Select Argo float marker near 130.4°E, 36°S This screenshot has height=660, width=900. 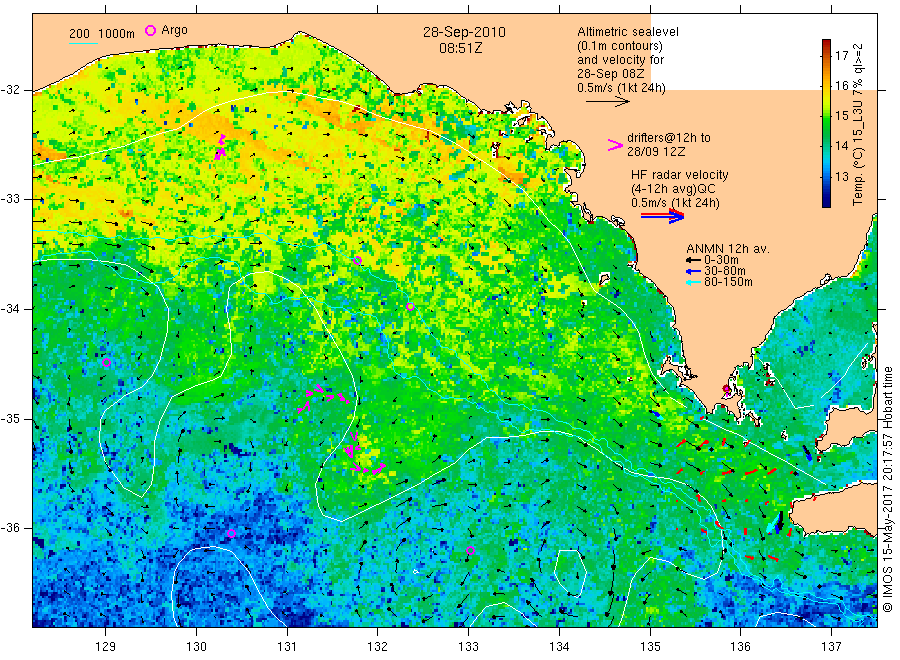coord(231,533)
